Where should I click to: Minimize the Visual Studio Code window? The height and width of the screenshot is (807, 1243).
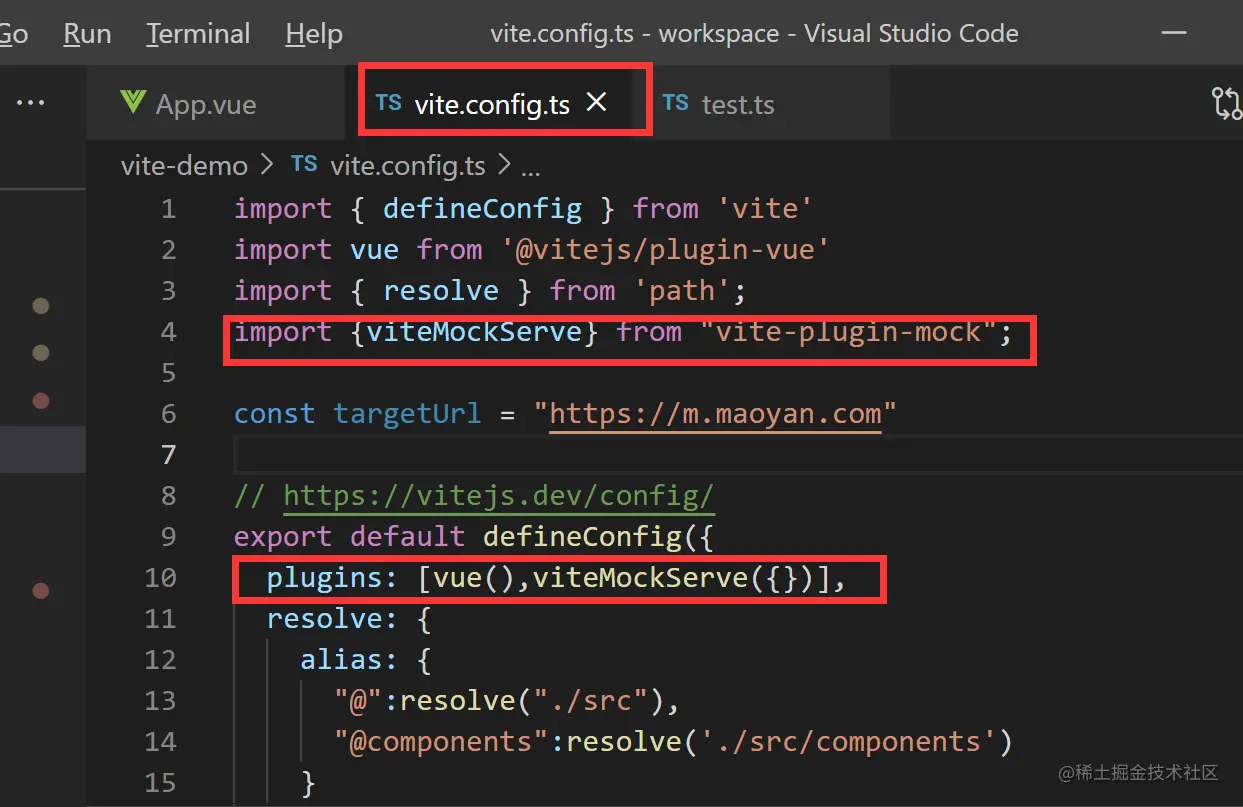tap(1175, 33)
